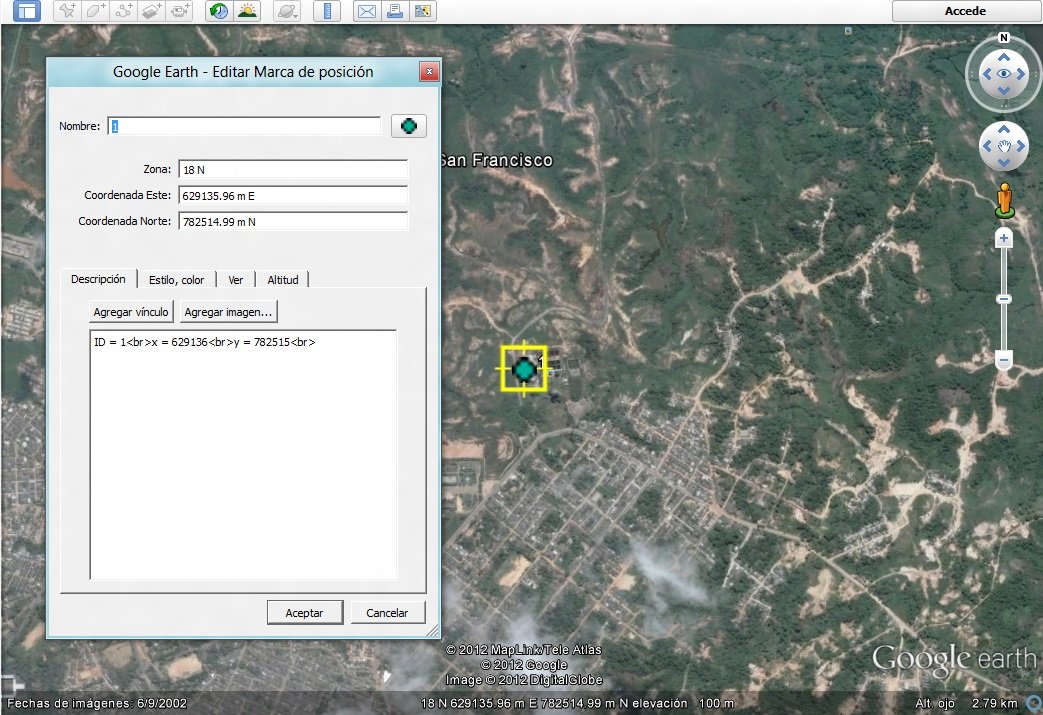The image size is (1043, 715).
Task: Click the Record a Tour camera icon
Action: [180, 11]
